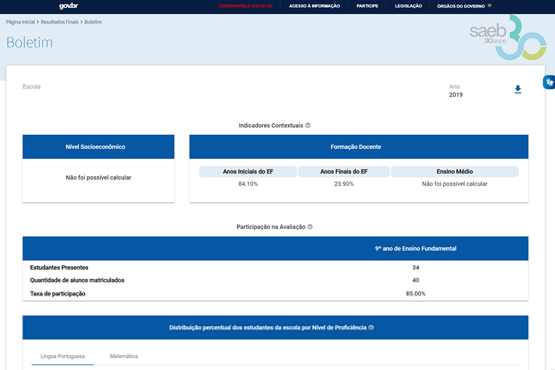Select Anos Iniciais do EF pill
The image size is (555, 370).
[x=248, y=171]
